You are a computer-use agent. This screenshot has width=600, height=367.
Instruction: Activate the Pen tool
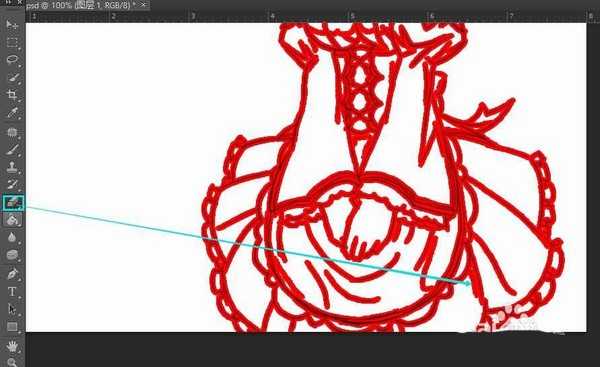12,274
